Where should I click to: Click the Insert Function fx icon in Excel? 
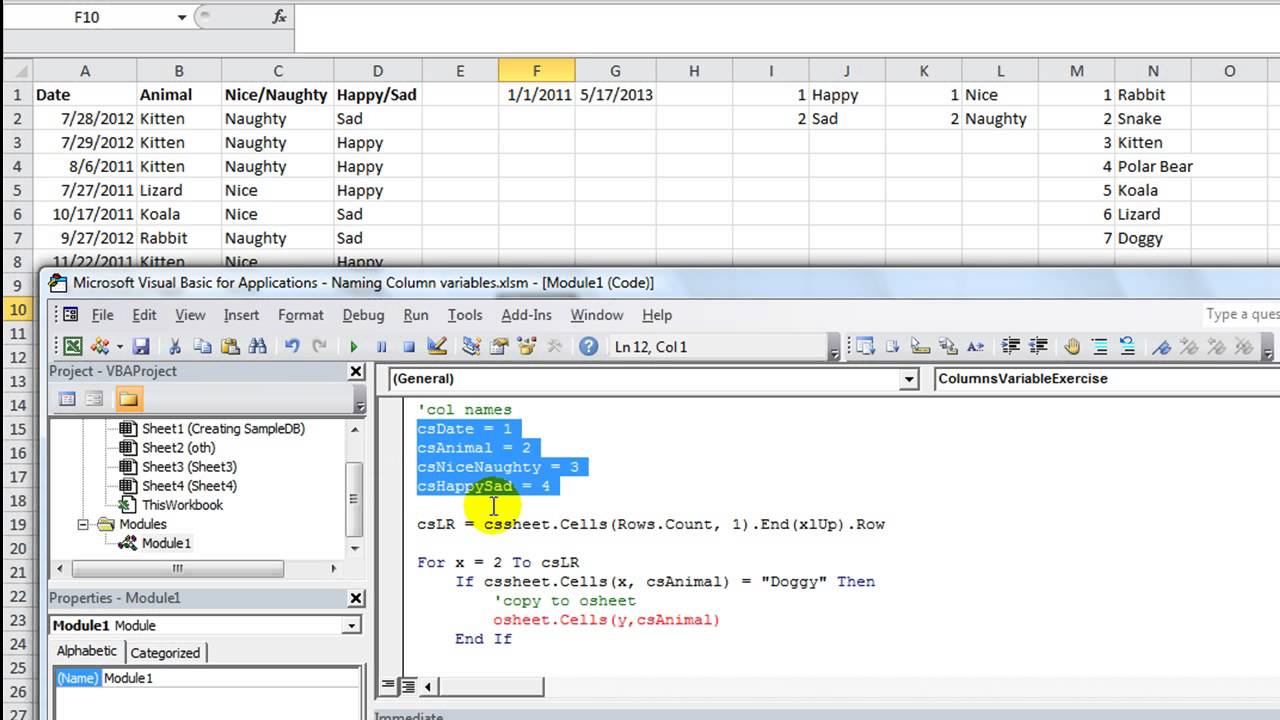(x=280, y=17)
